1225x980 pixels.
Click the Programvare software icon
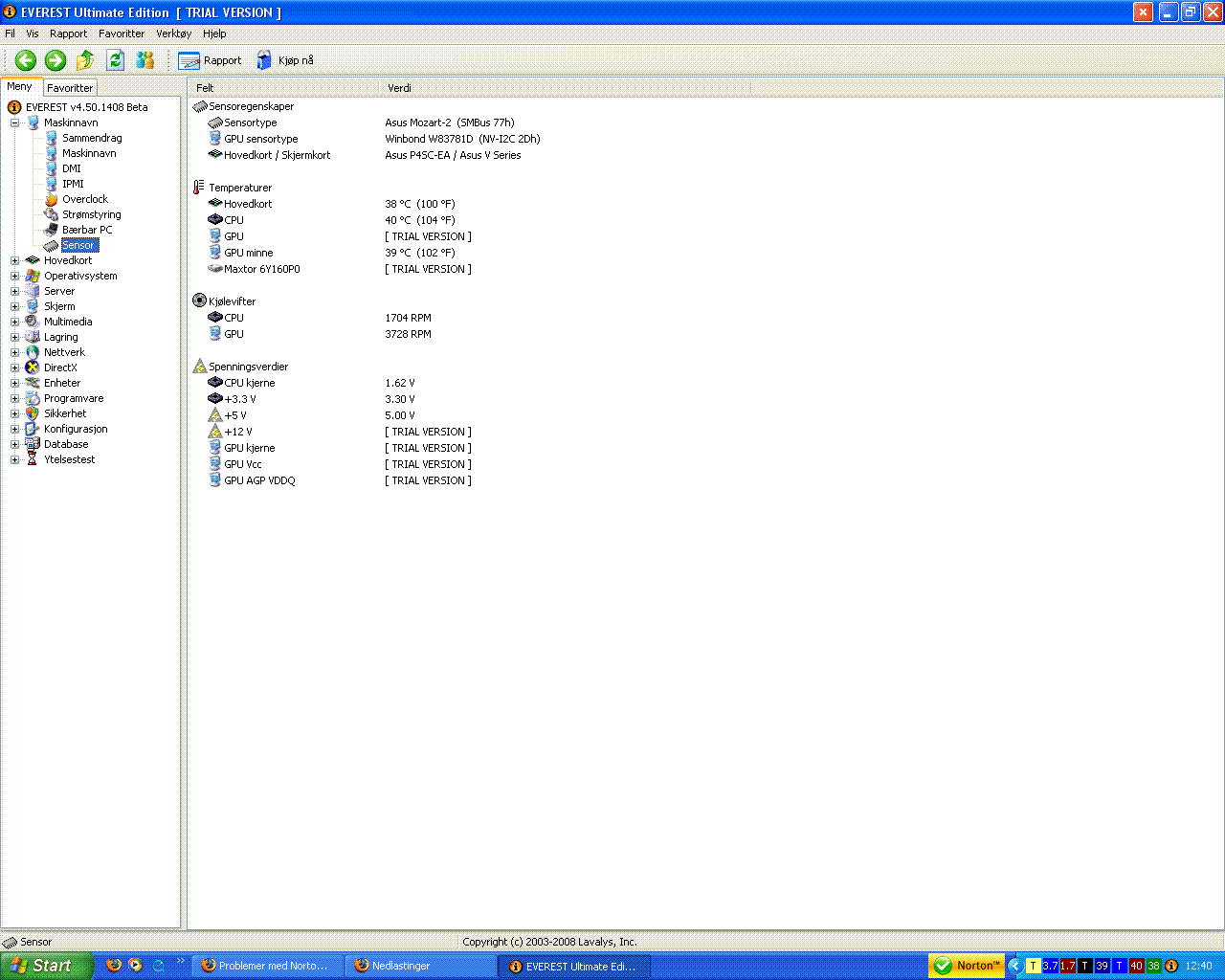33,398
